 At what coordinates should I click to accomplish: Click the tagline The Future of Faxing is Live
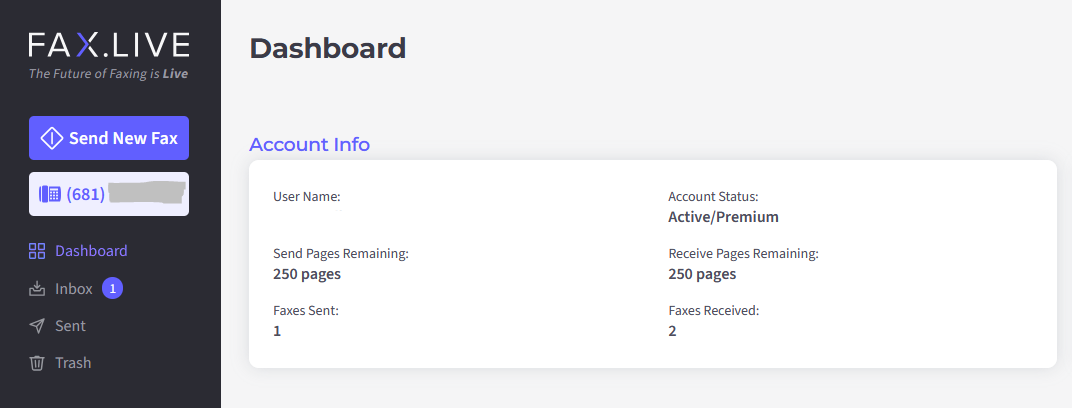[108, 74]
